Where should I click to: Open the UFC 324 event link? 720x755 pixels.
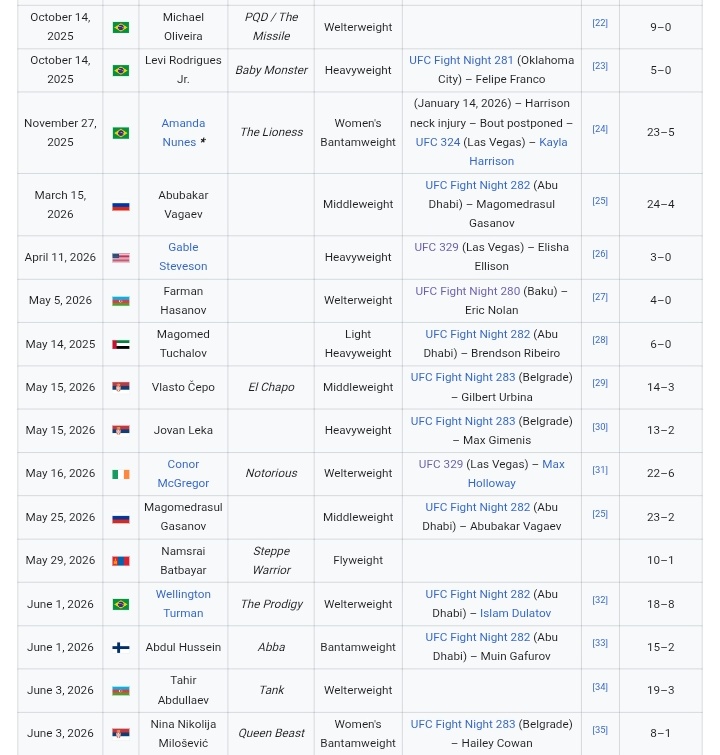click(x=437, y=142)
